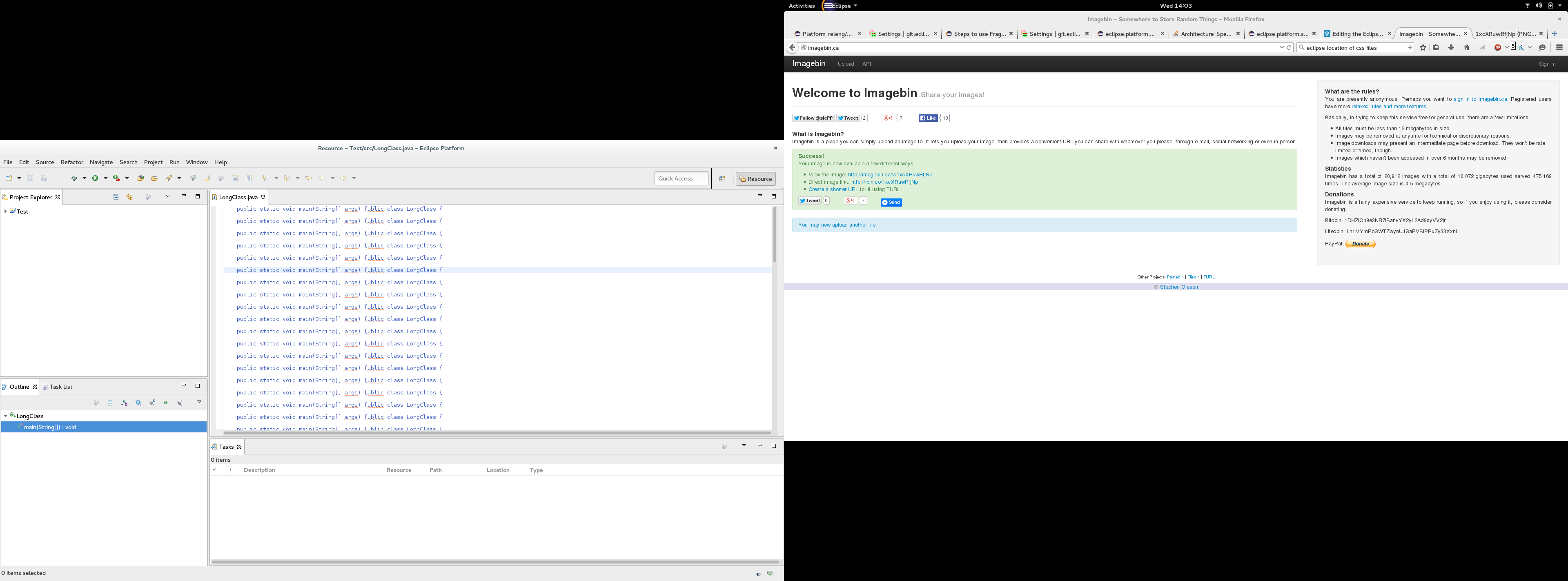Open the Window menu in Eclipse
Image resolution: width=1568 pixels, height=581 pixels.
[x=196, y=163]
